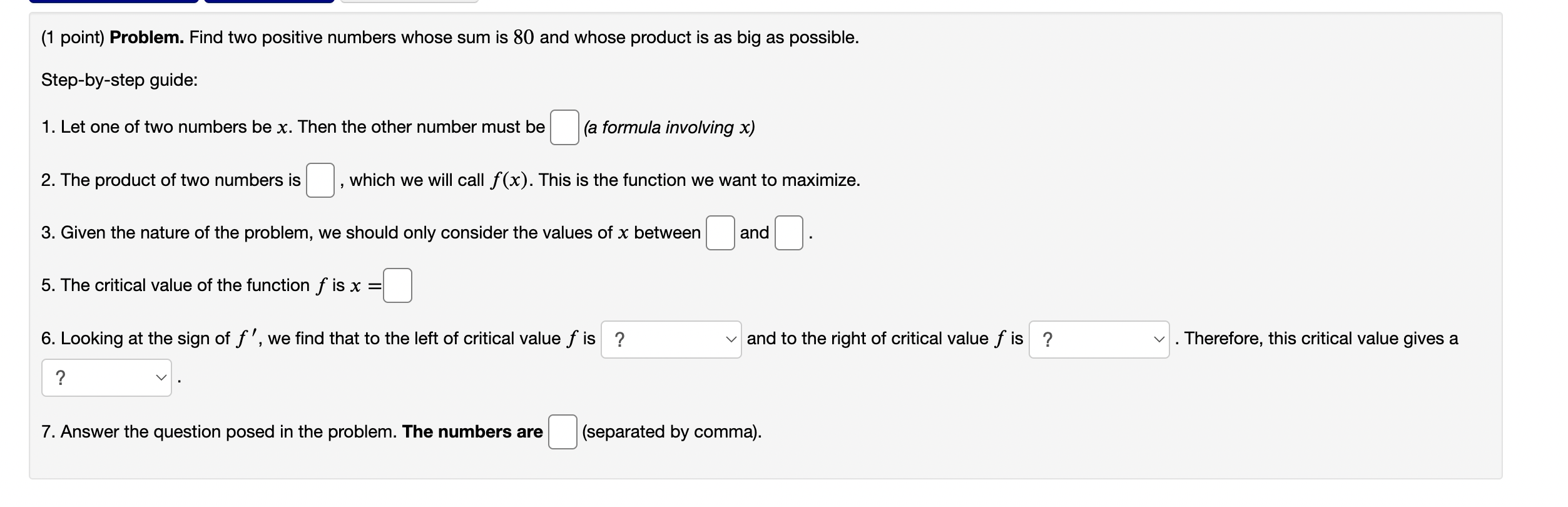Expand the chevron on the first step 6 dropdown
Image resolution: width=1568 pixels, height=507 pixels.
pyautogui.click(x=730, y=339)
